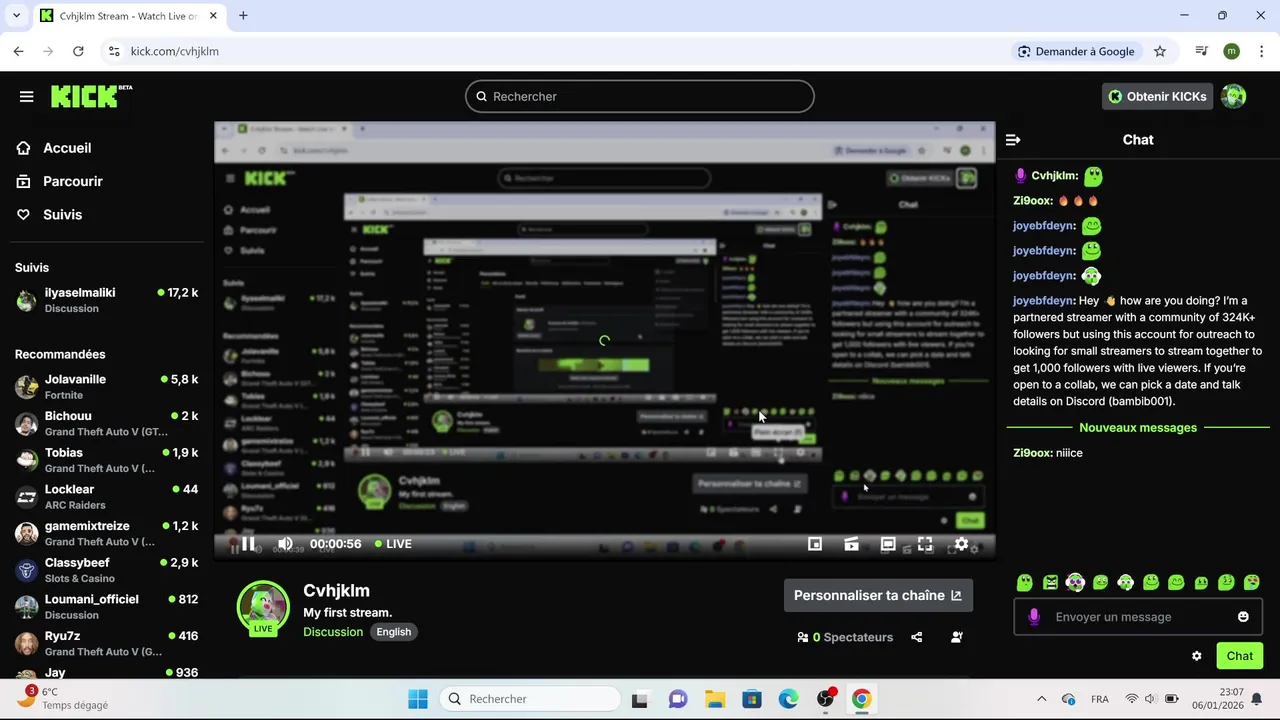Click the purple microphone identity icon in chat
The image size is (1280, 720).
tap(1034, 617)
